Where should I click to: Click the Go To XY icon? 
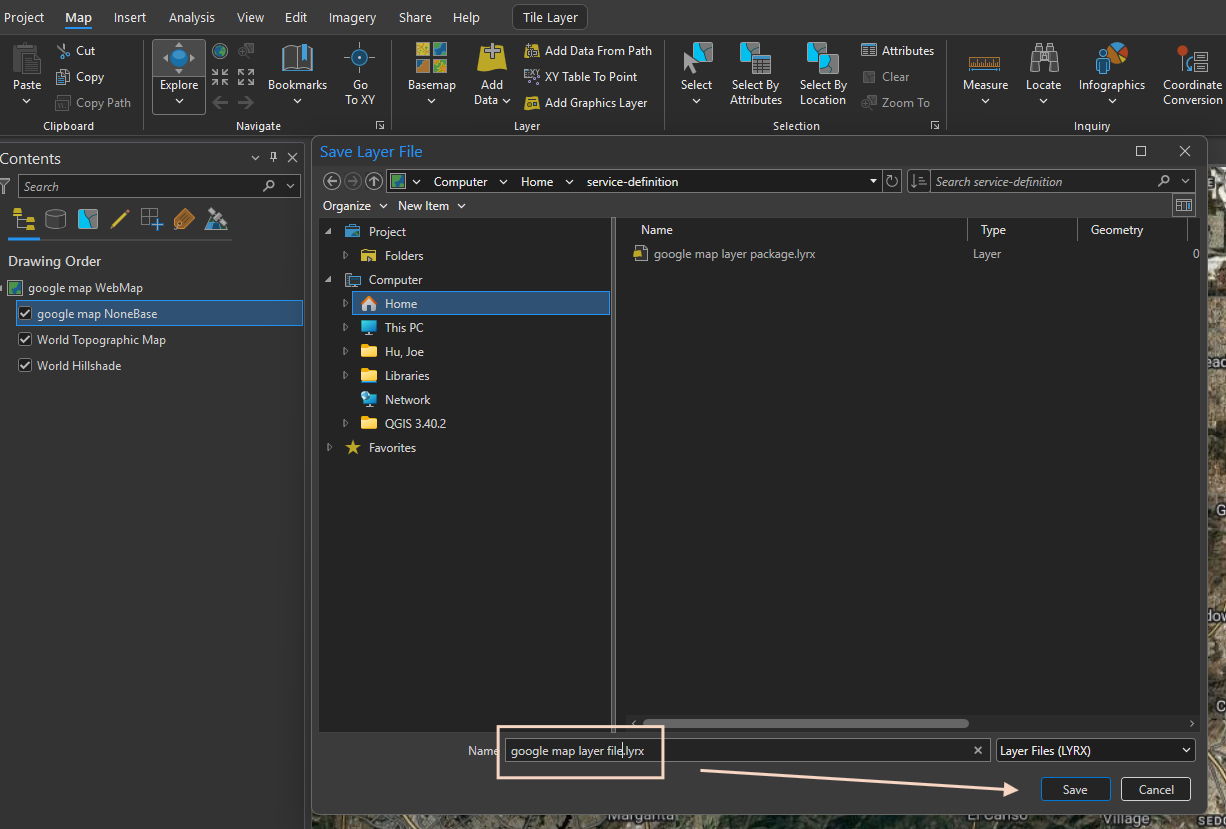(360, 59)
